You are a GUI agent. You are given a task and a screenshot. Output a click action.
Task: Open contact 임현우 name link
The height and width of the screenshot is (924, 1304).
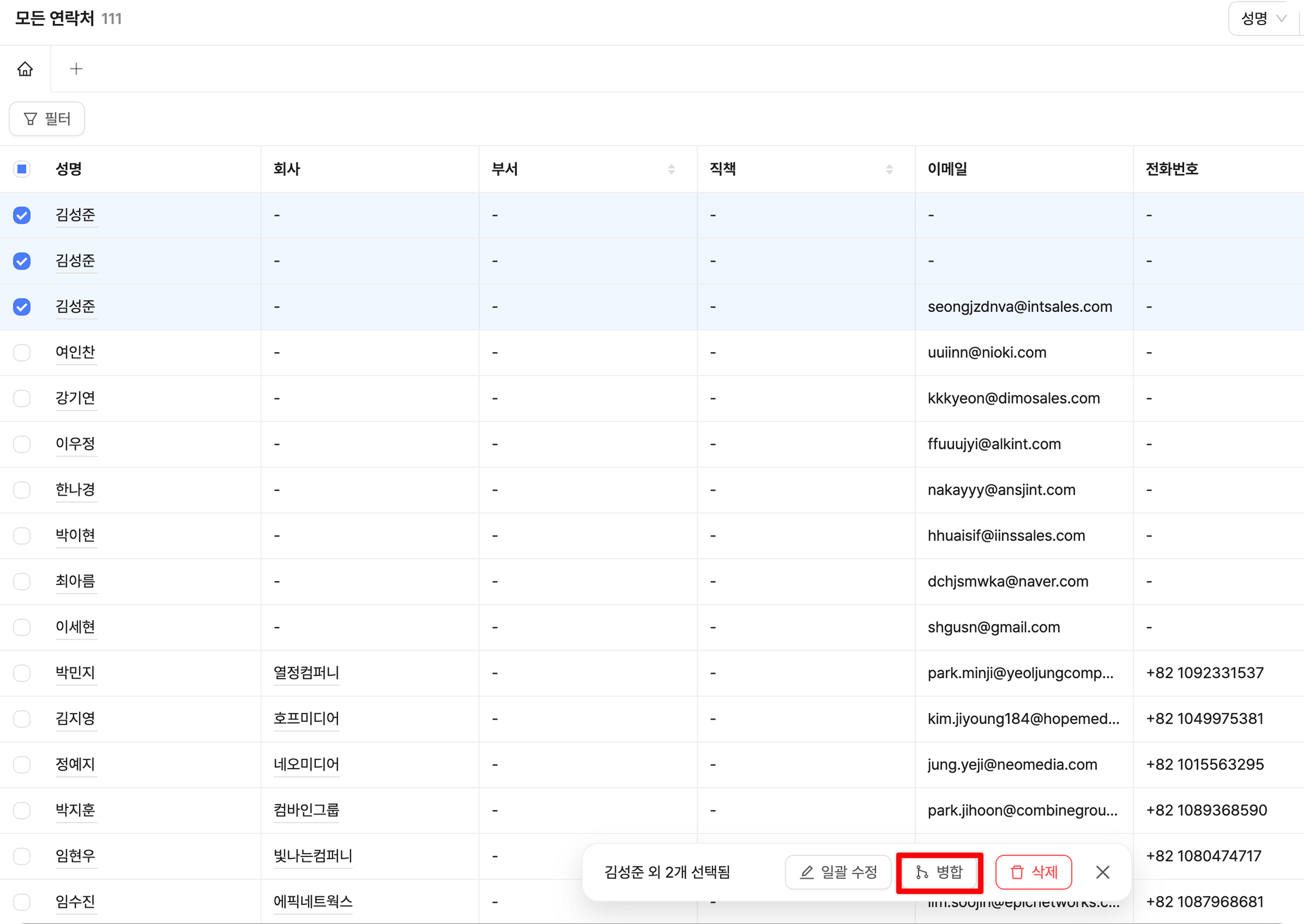coord(75,856)
